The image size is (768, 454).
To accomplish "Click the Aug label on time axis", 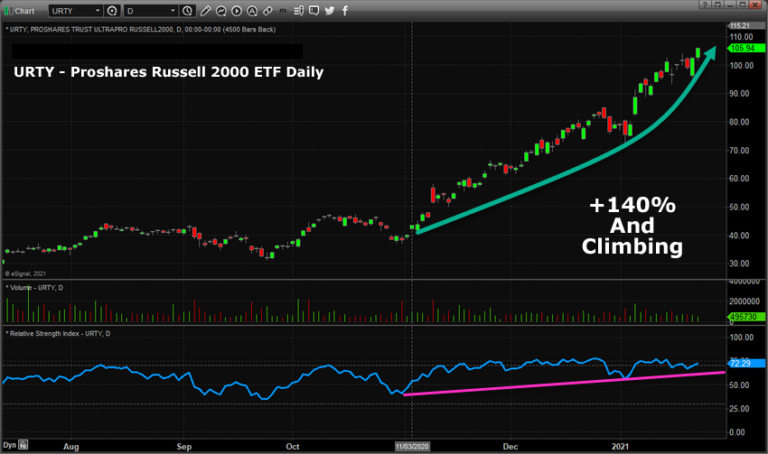I will coord(71,446).
